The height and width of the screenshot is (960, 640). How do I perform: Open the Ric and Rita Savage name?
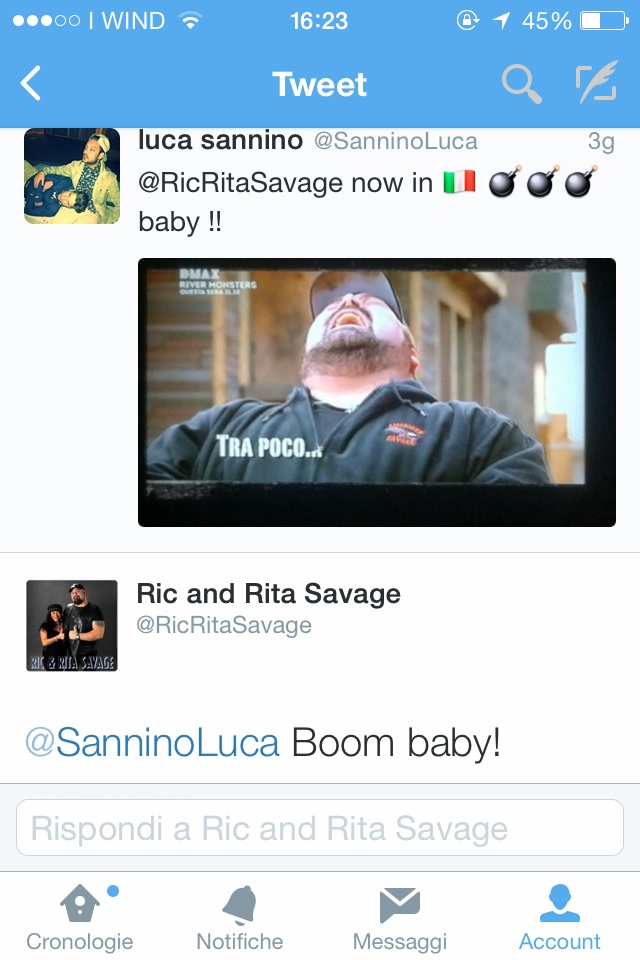coord(268,593)
